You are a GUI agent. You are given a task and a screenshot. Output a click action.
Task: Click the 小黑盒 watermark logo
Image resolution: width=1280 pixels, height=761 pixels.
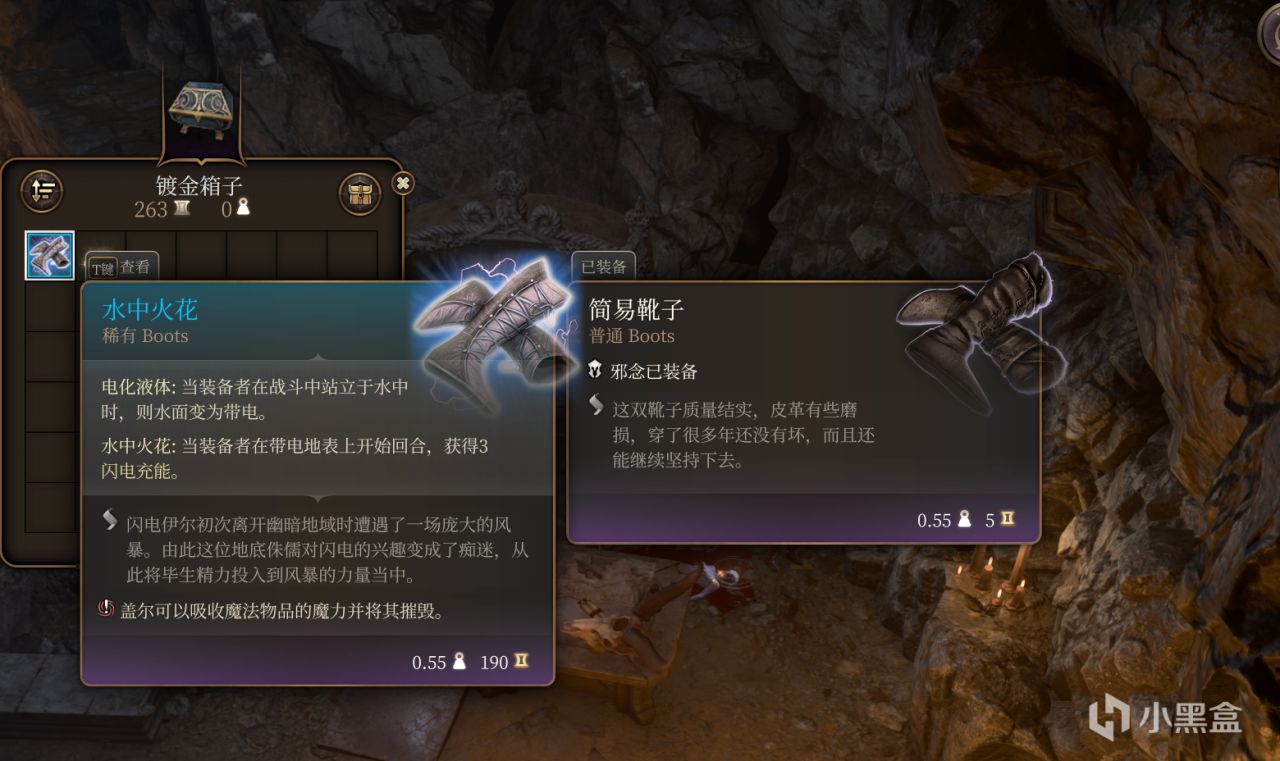coord(1166,718)
